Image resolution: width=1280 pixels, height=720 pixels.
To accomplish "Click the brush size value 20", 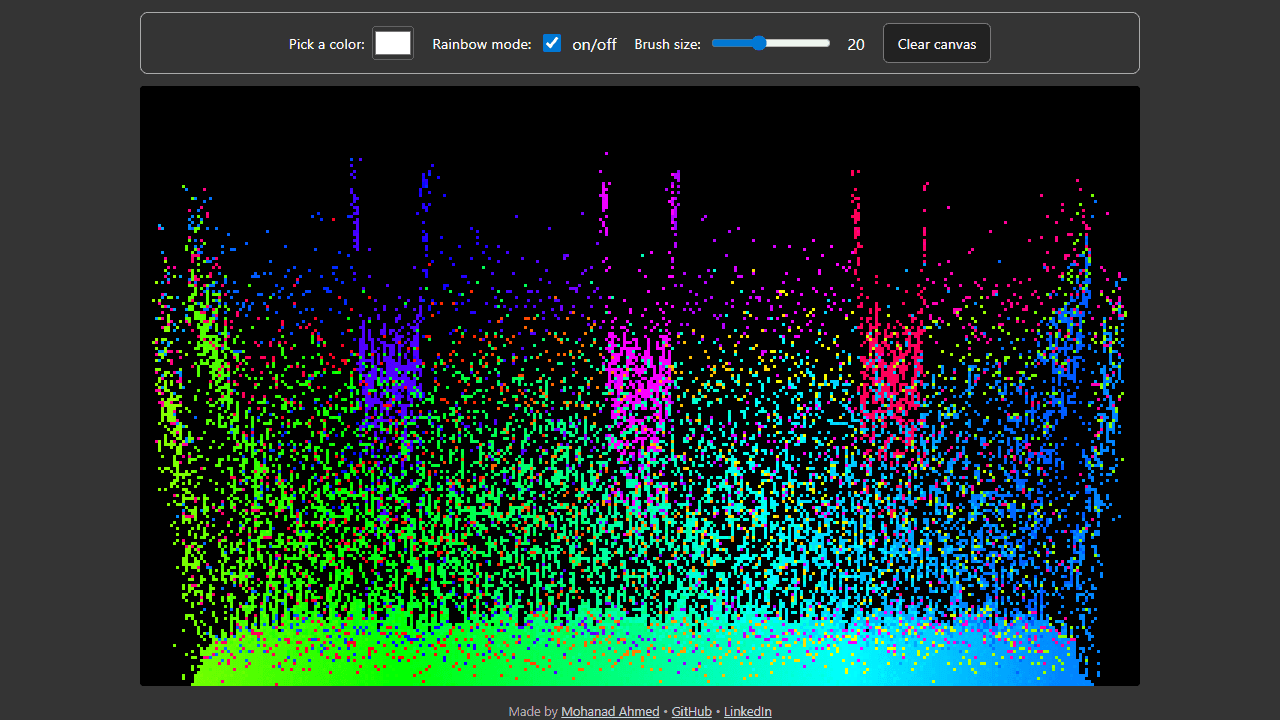I will pyautogui.click(x=856, y=44).
